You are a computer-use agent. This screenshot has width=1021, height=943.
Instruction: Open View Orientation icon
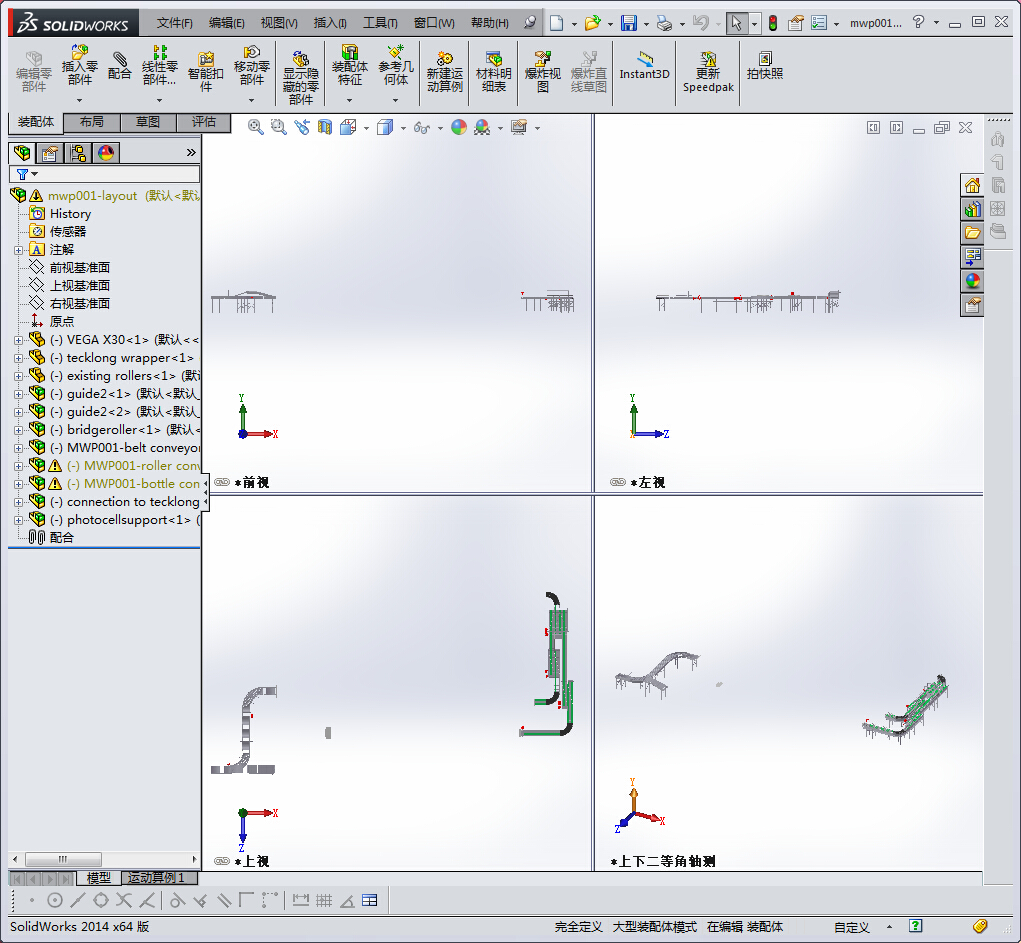point(348,127)
